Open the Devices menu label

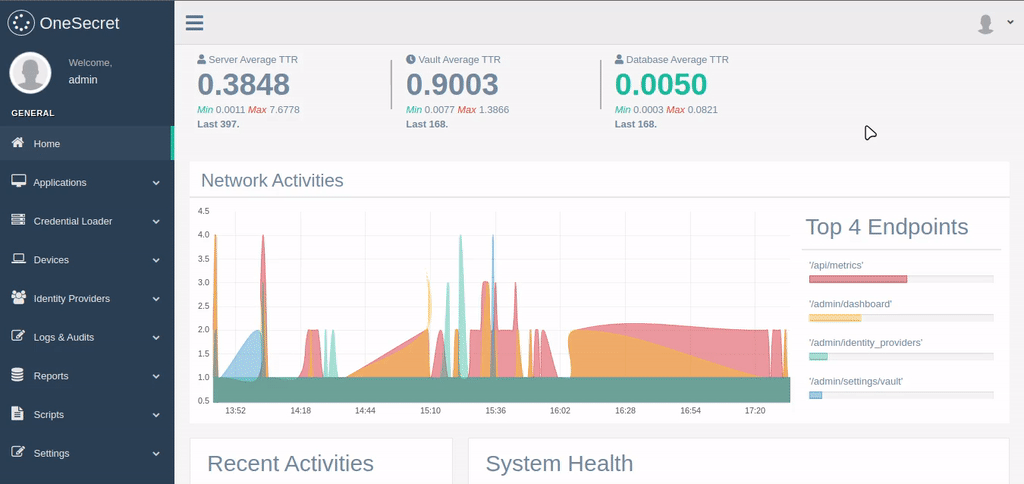[51, 260]
